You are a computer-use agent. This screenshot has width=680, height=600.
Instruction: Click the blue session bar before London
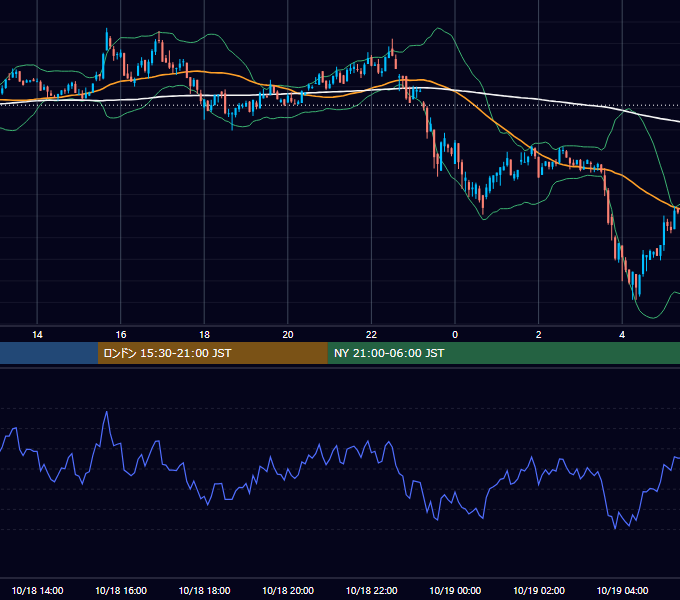[49, 353]
